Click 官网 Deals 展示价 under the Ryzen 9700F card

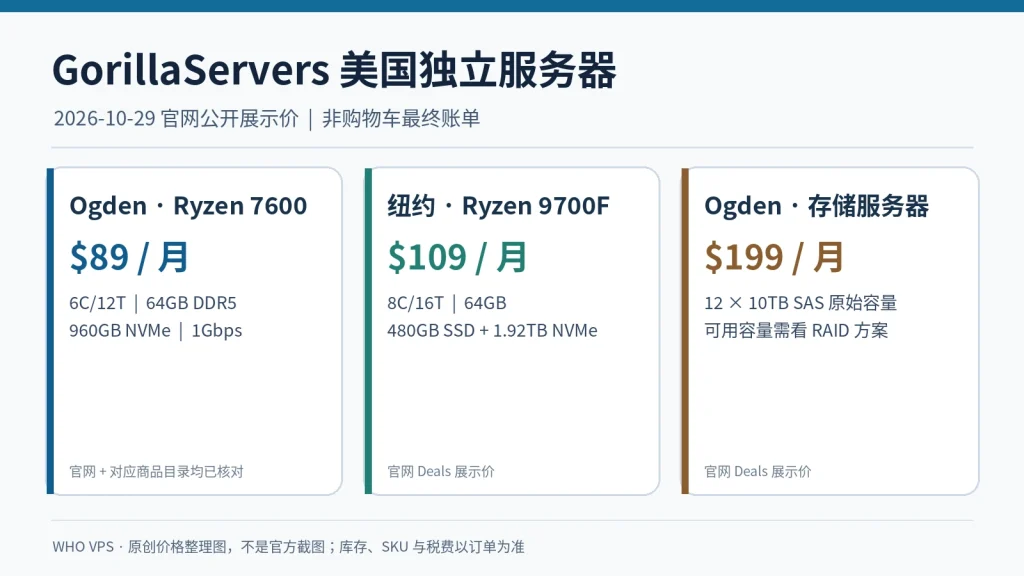pos(441,472)
